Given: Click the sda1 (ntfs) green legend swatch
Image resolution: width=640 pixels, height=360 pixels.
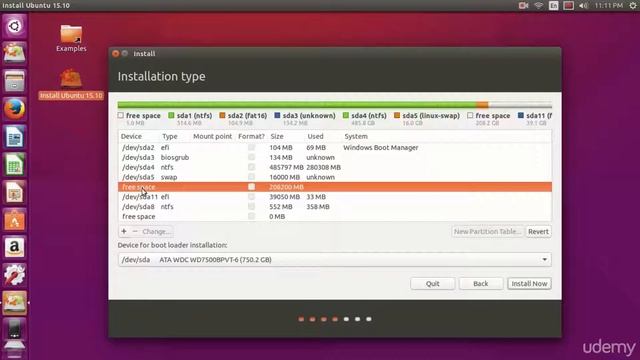Looking at the screenshot, I should [x=171, y=116].
